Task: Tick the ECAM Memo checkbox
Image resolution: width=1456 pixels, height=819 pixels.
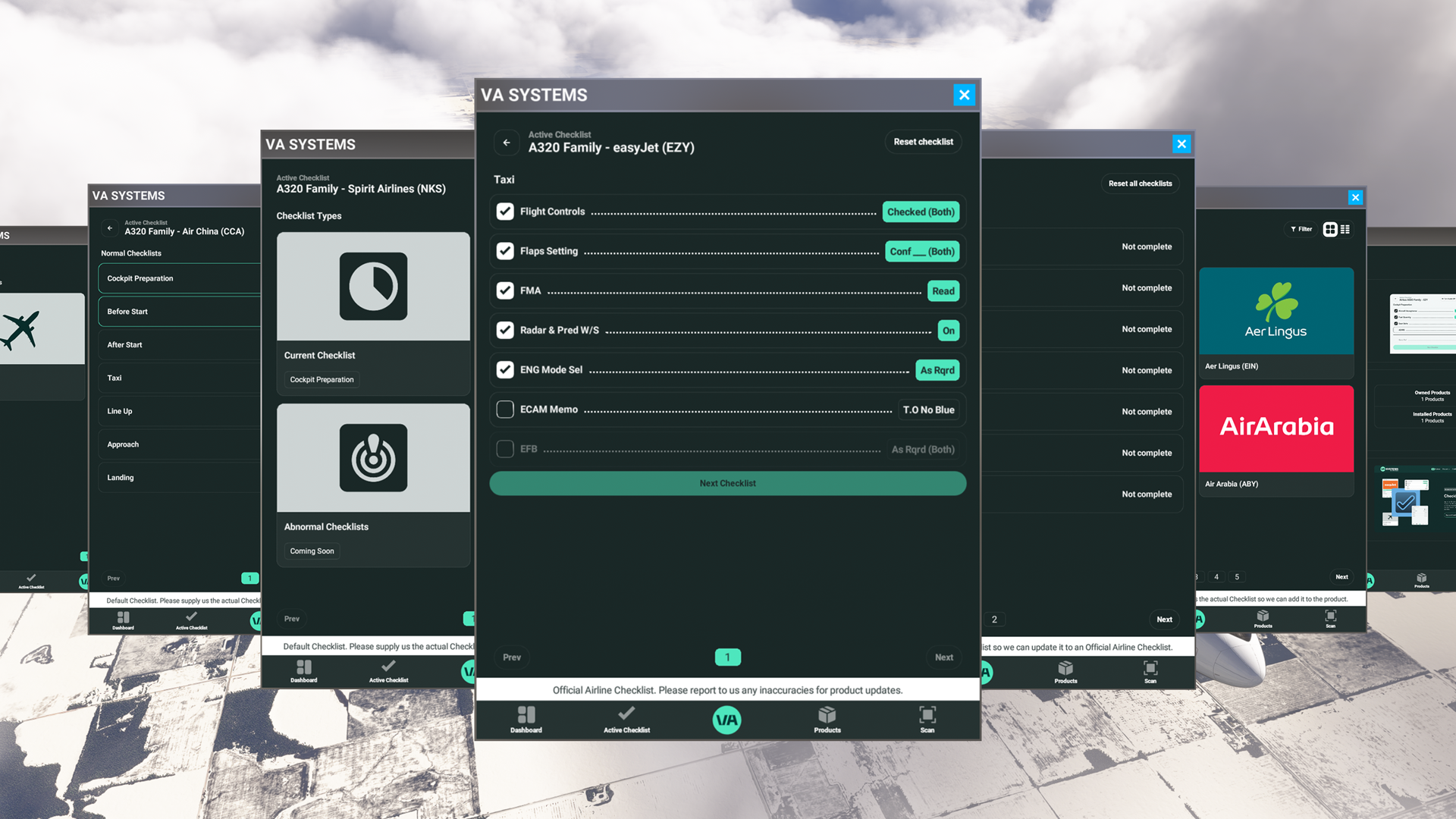Action: 505,409
